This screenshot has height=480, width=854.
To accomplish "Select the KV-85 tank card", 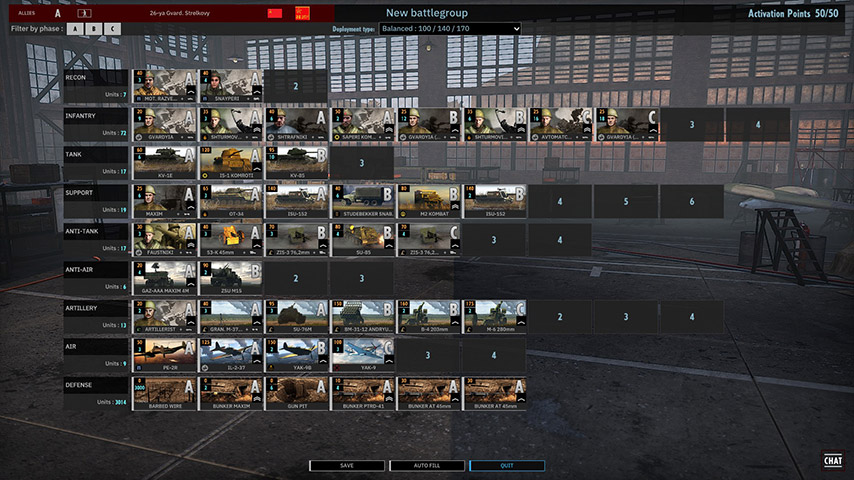I will pyautogui.click(x=296, y=163).
